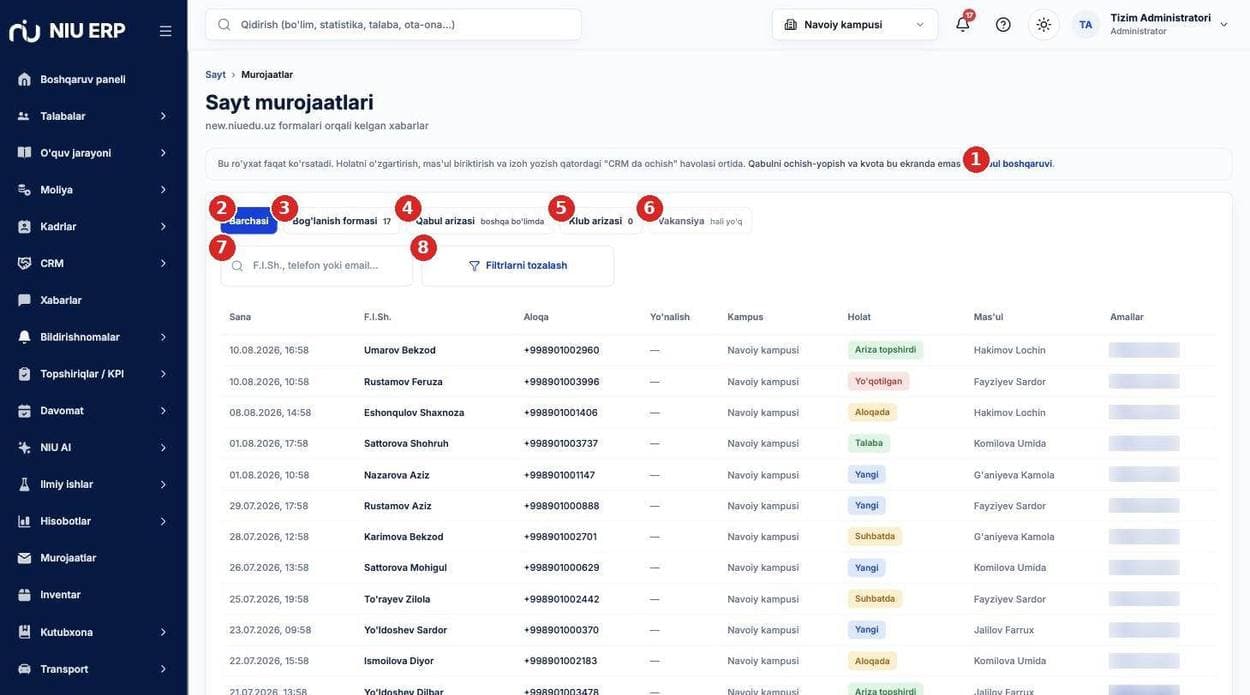Image resolution: width=1250 pixels, height=695 pixels.
Task: Click the TA user avatar
Action: click(x=1085, y=25)
